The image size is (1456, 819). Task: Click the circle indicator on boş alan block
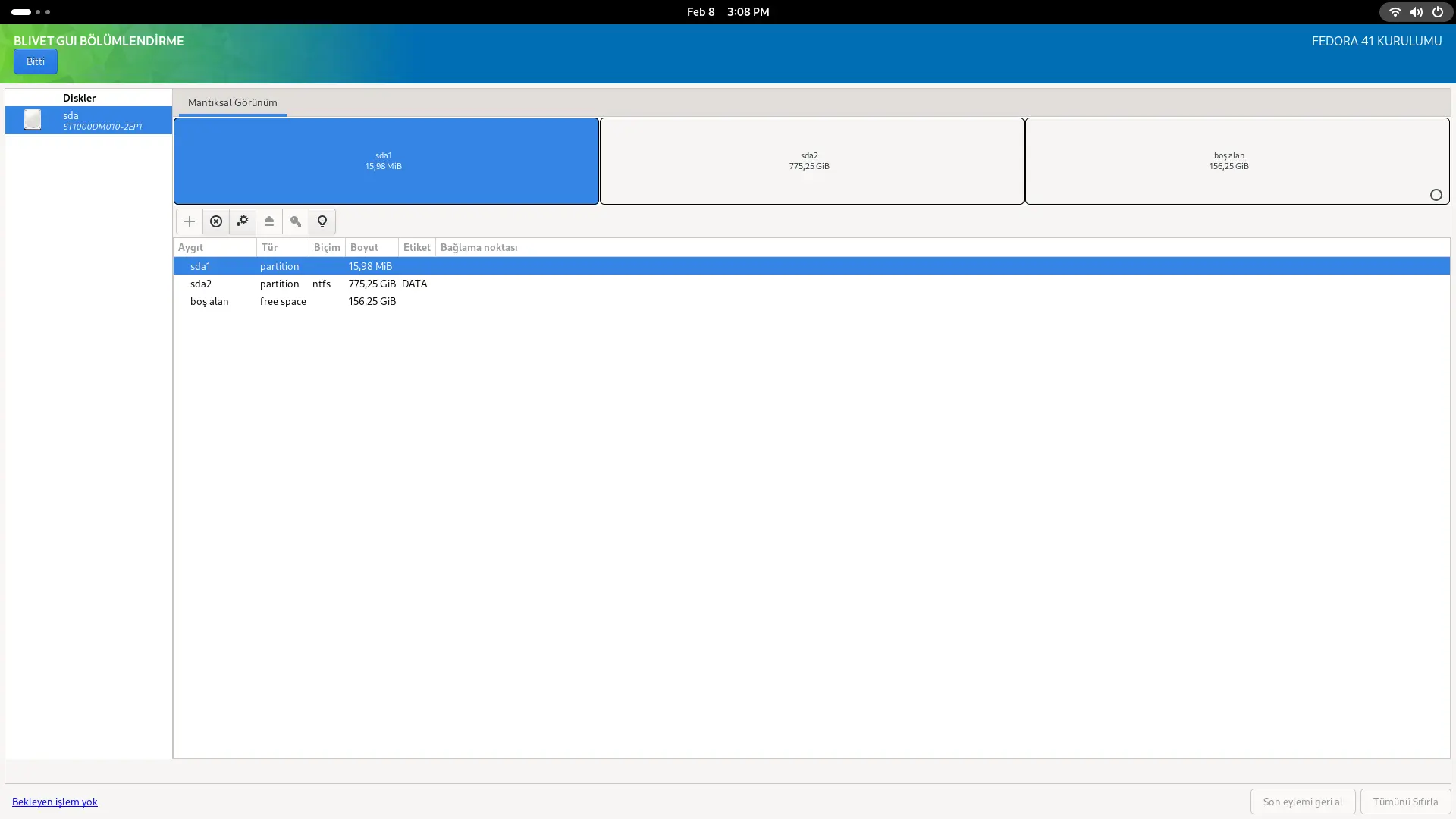click(x=1436, y=196)
